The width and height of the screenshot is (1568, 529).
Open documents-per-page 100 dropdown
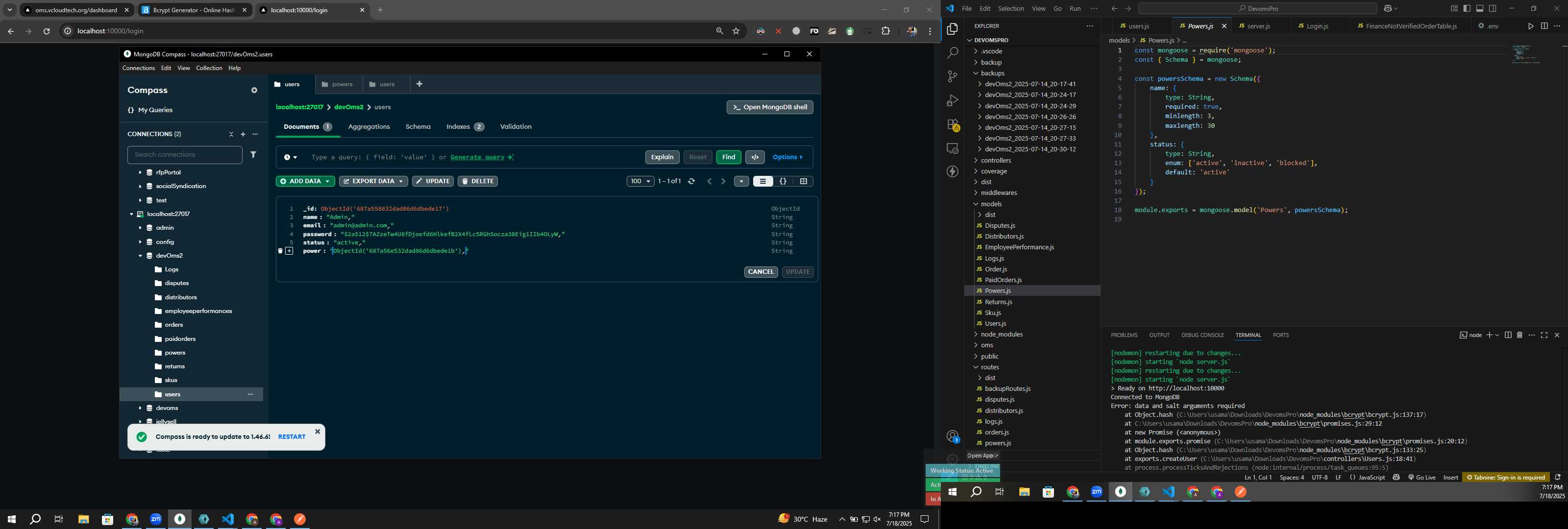point(640,181)
